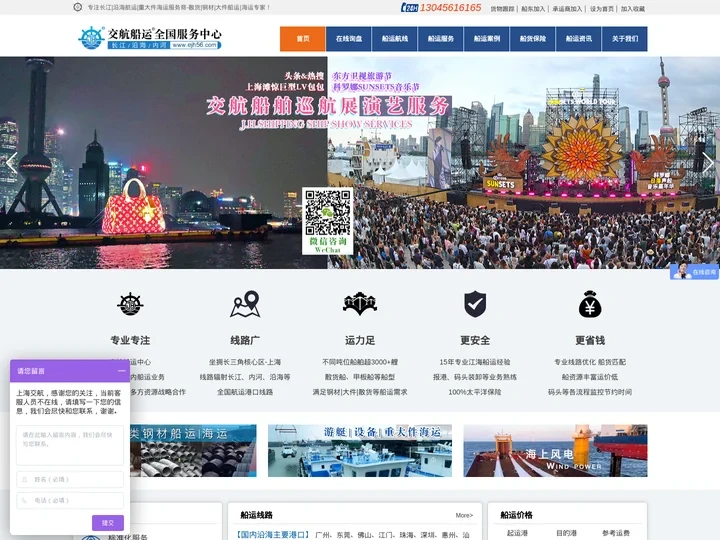
Task: Click the purple 提交 submit button
Action: point(108,523)
